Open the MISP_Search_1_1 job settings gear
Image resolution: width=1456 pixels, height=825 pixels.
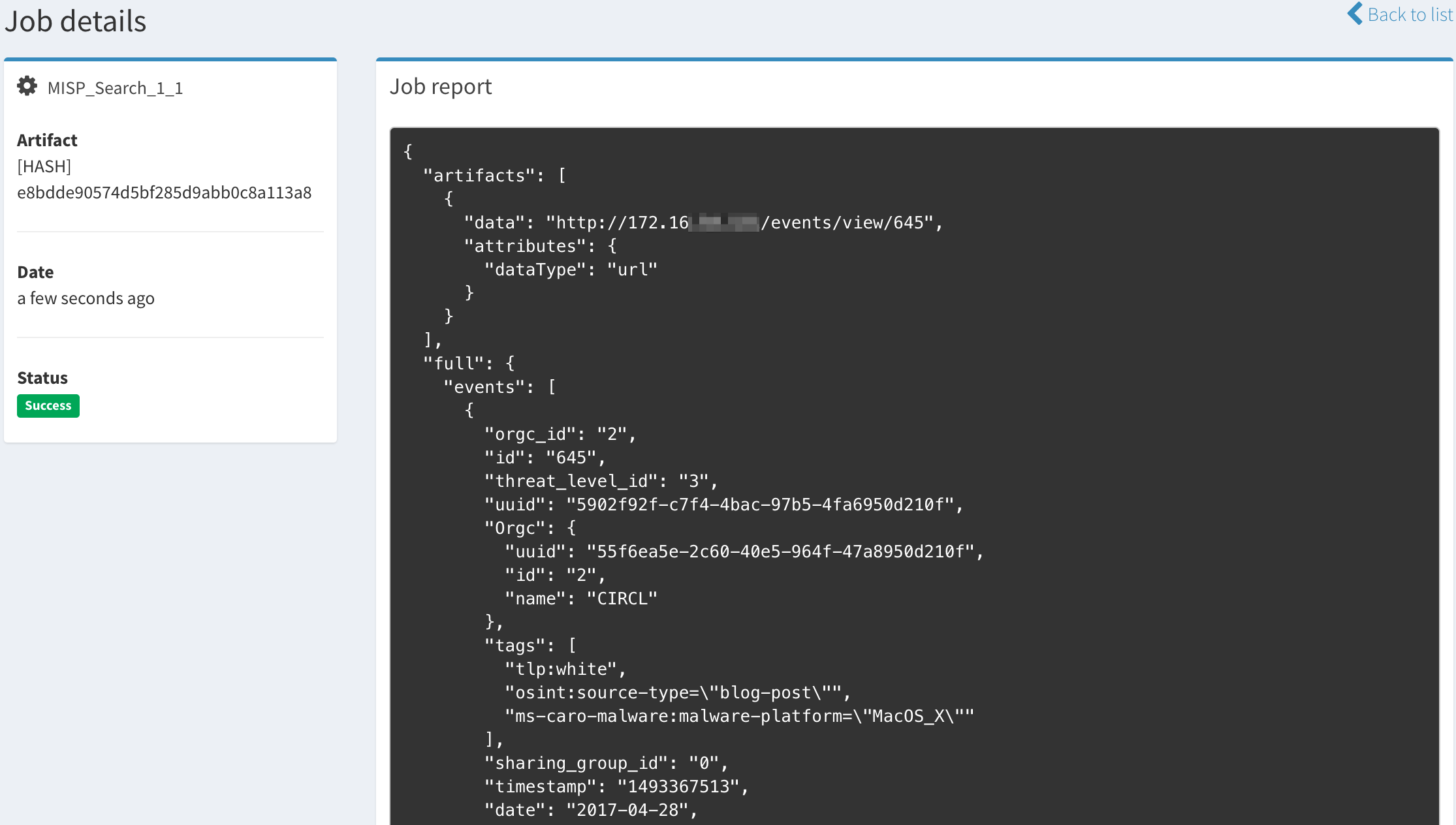click(x=27, y=86)
